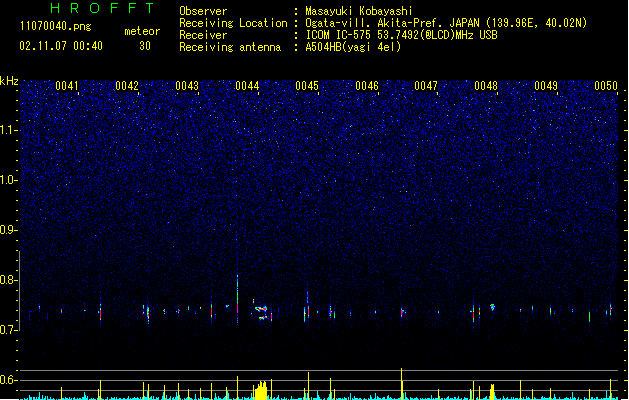Click the 1.0 kHz axis label
The width and height of the screenshot is (629, 400).
coord(7,180)
